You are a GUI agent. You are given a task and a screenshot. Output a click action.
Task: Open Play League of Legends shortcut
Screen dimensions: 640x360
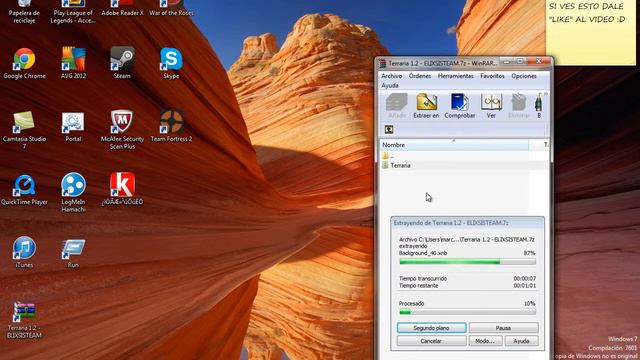pos(73,11)
